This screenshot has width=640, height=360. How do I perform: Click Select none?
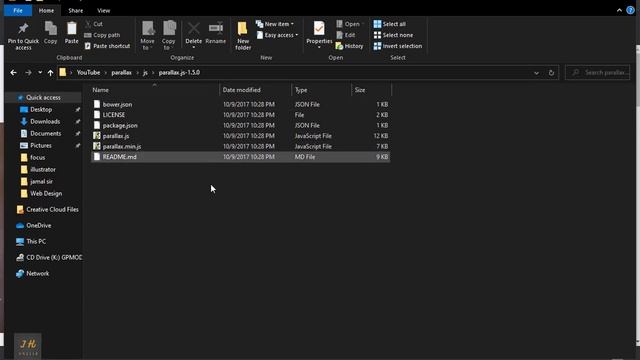(x=393, y=35)
